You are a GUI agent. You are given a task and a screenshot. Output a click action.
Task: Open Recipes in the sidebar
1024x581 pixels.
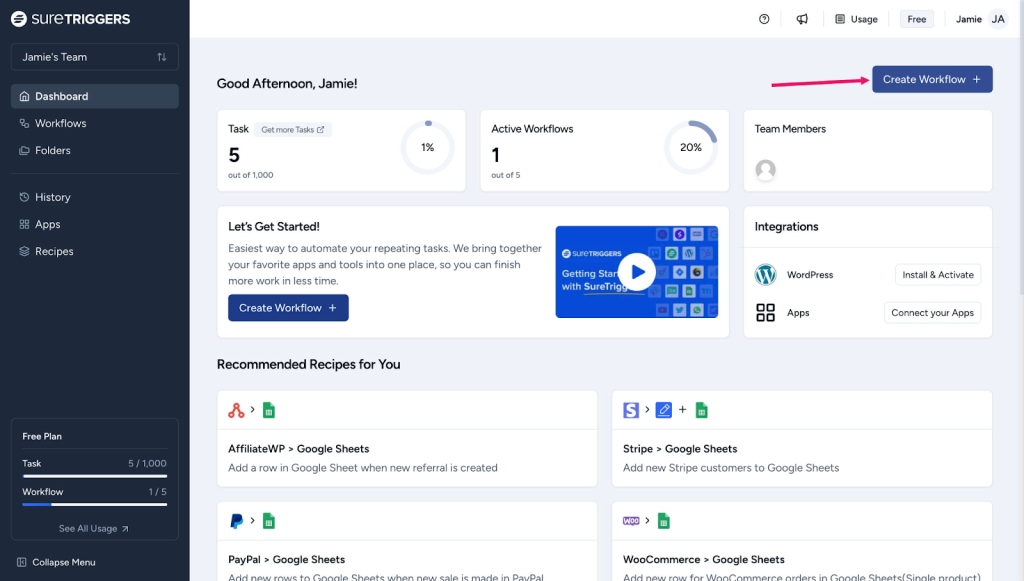pos(54,251)
